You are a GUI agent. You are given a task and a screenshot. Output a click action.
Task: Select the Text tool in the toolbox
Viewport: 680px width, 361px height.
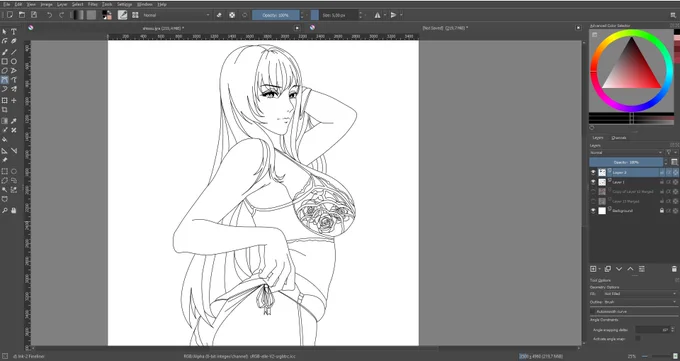click(14, 31)
